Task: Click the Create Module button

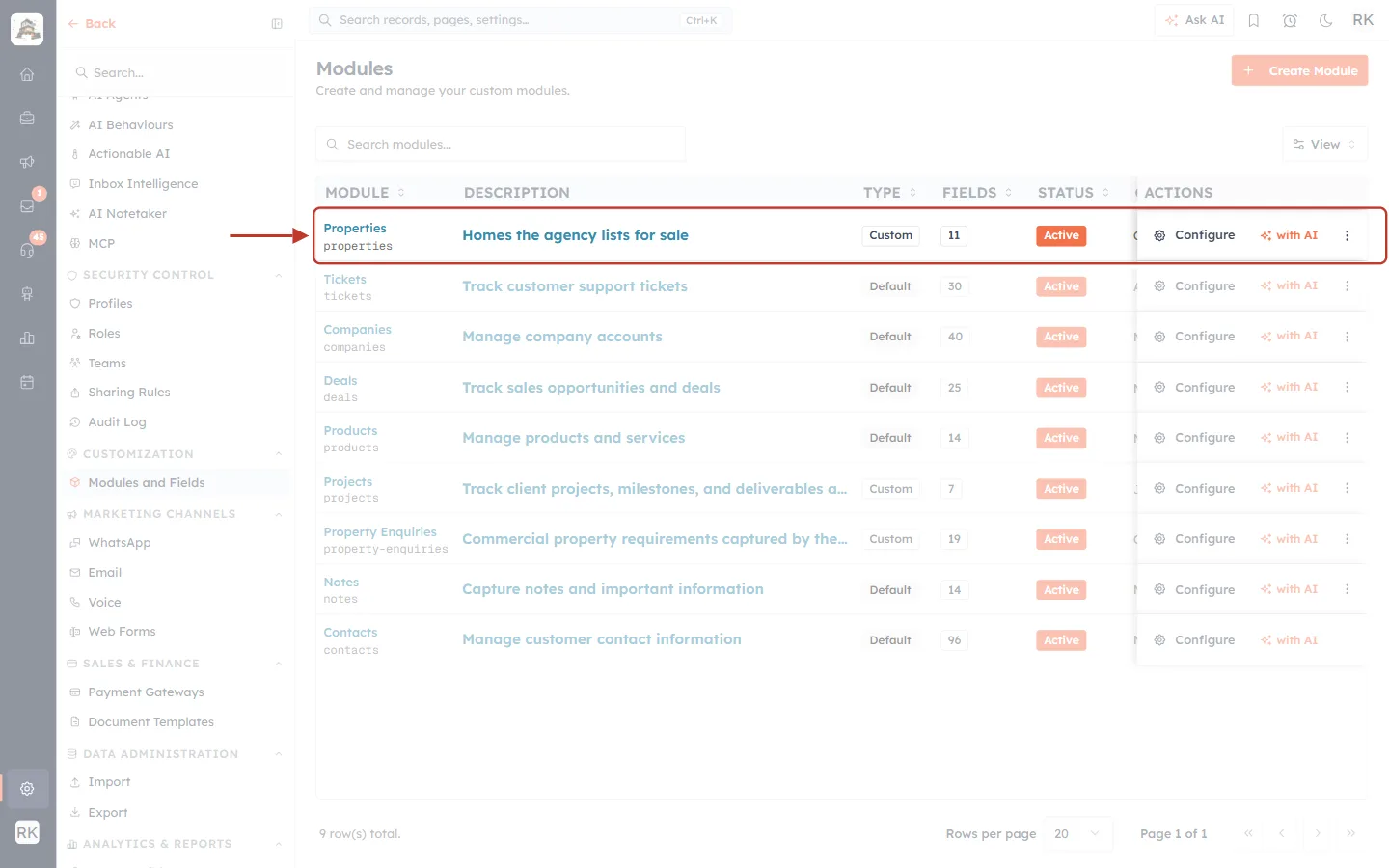Action: (x=1299, y=70)
